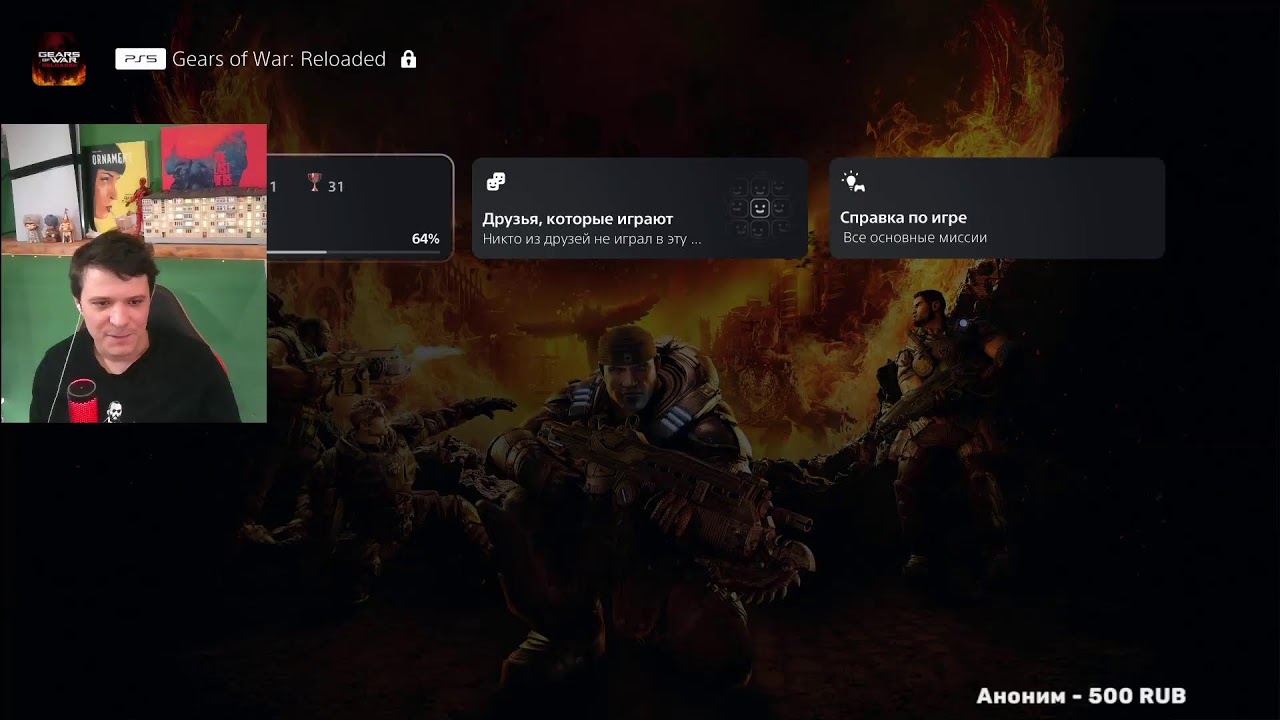Image resolution: width=1280 pixels, height=720 pixels.
Task: Click the 64% trophy completion value
Action: [x=425, y=239]
